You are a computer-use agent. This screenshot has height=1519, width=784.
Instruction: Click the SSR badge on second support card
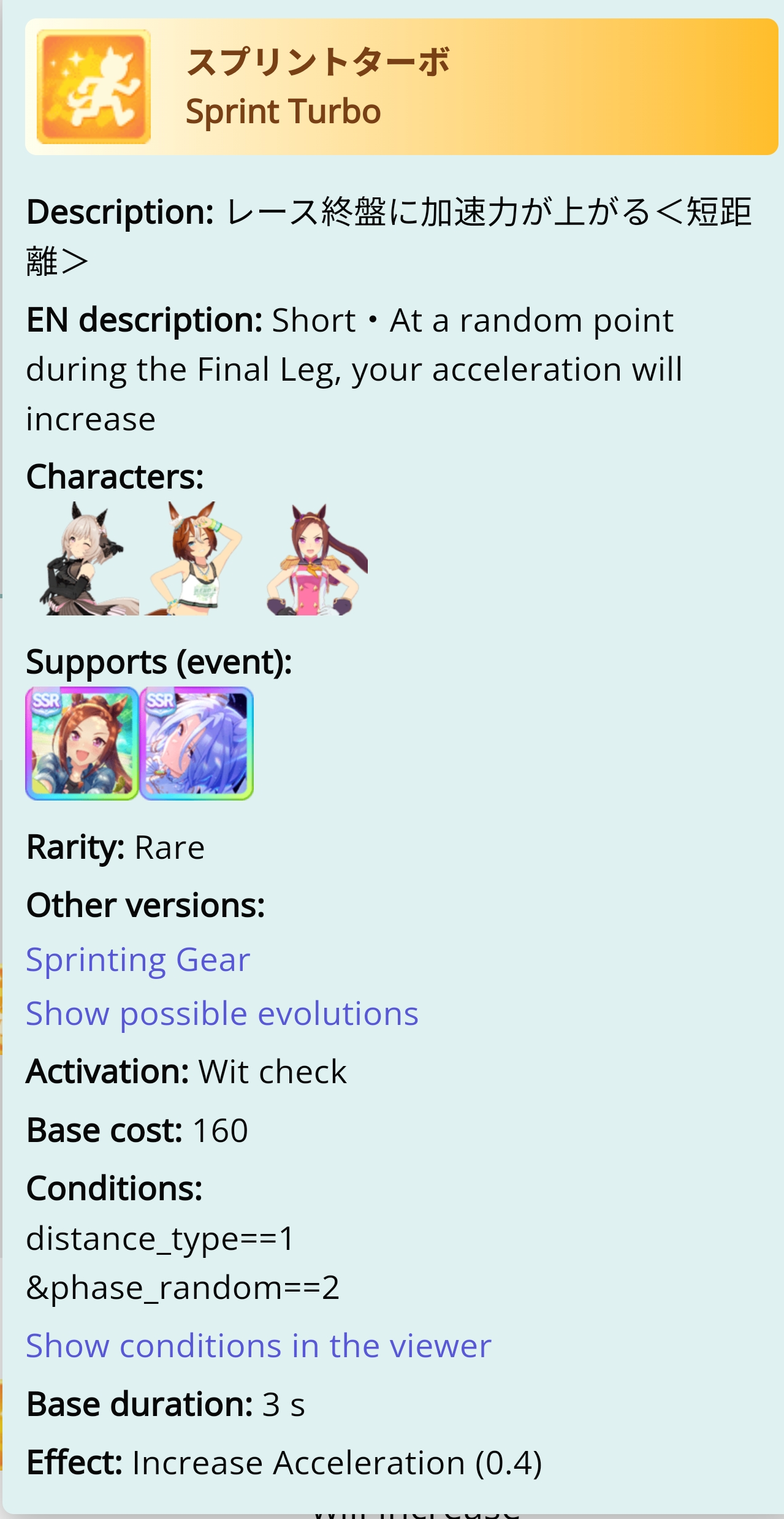tap(161, 700)
